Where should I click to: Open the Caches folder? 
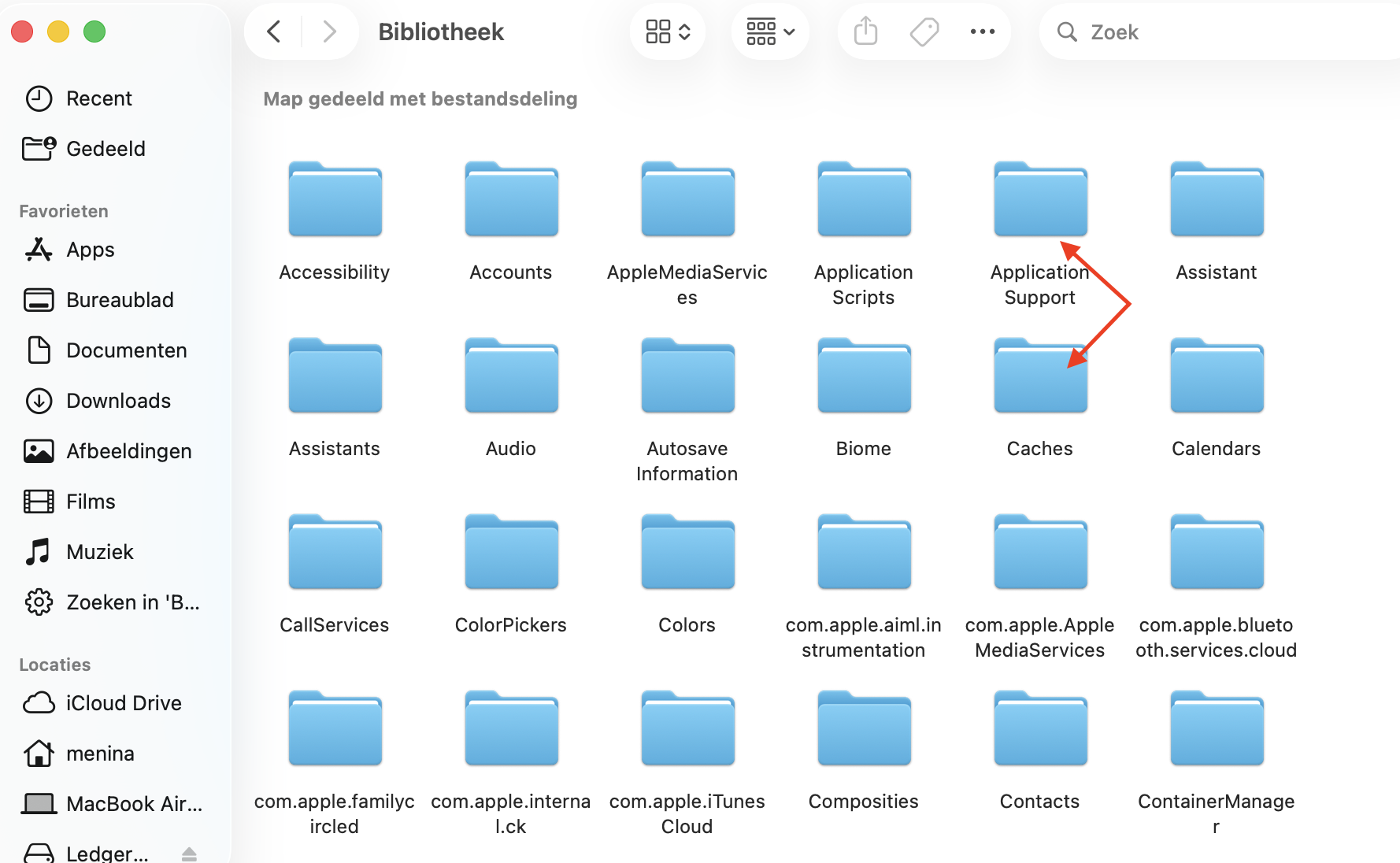(1039, 376)
